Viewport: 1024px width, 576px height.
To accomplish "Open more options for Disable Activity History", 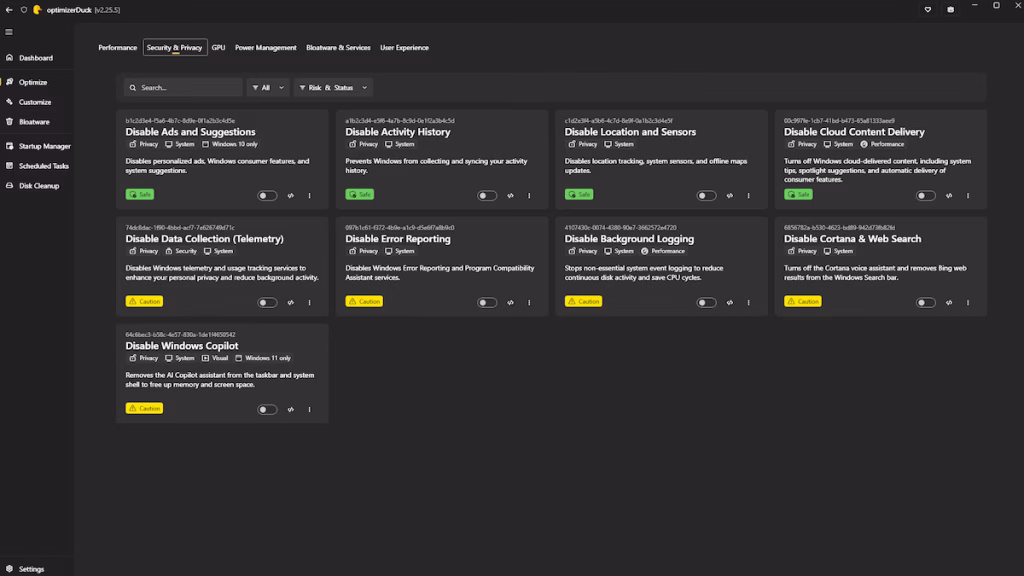I will 529,195.
